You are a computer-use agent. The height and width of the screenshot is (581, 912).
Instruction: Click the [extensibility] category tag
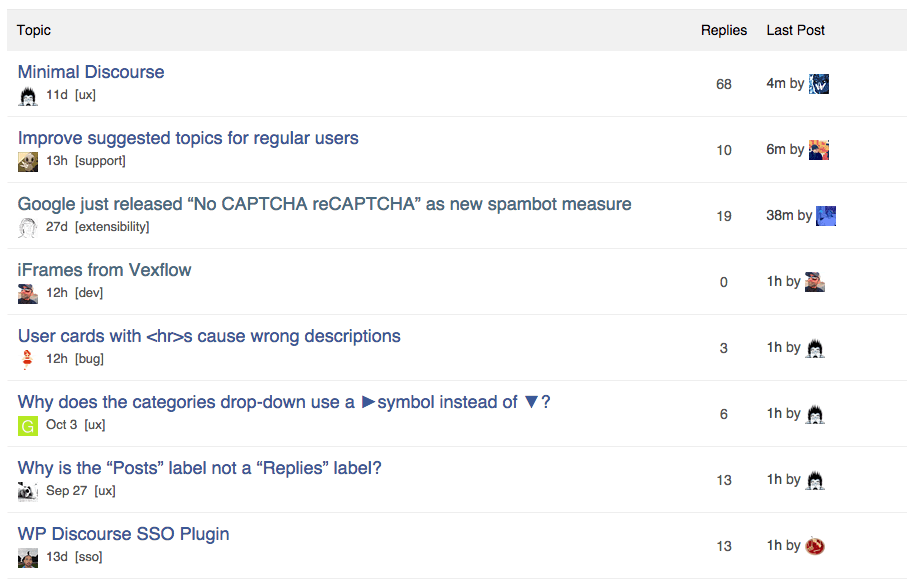112,227
